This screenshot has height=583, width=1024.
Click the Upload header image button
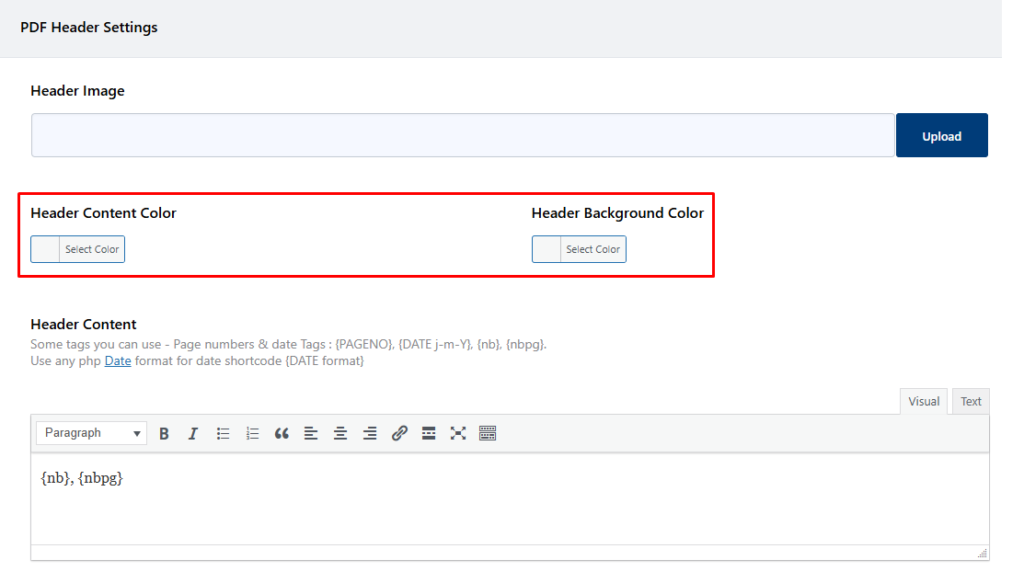point(942,136)
